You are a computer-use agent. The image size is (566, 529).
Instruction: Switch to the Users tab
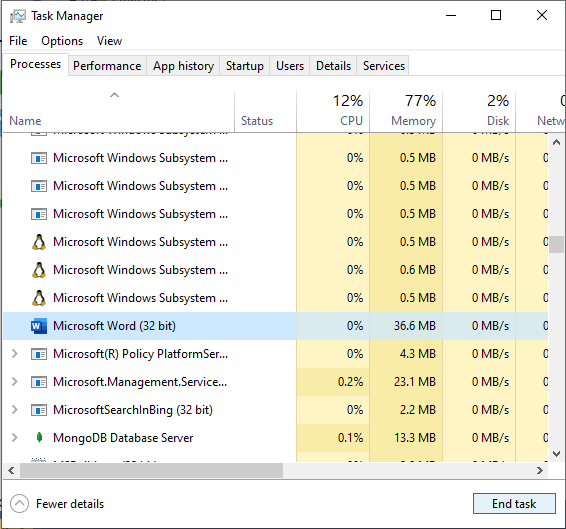click(x=290, y=66)
